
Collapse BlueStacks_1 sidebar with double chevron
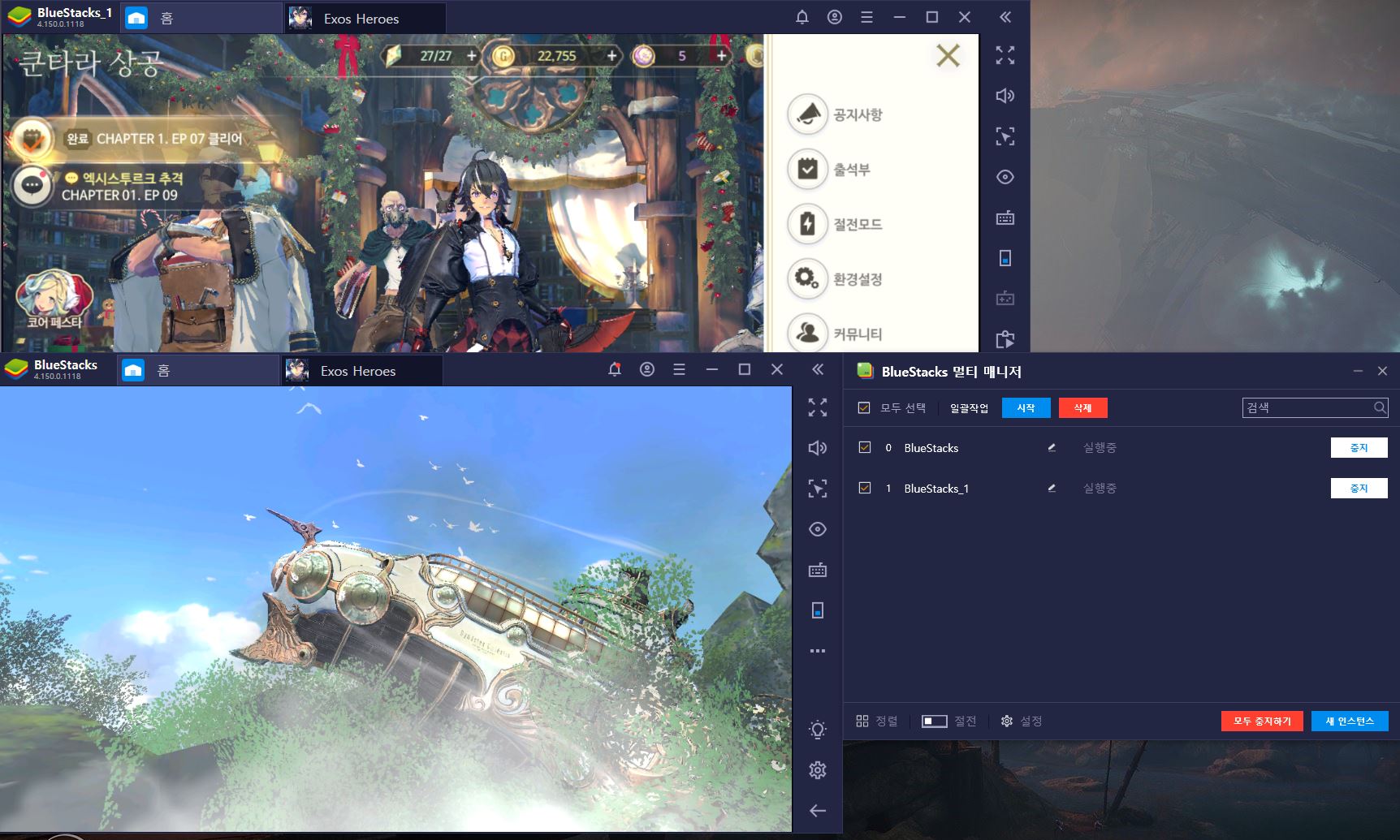pos(1005,17)
